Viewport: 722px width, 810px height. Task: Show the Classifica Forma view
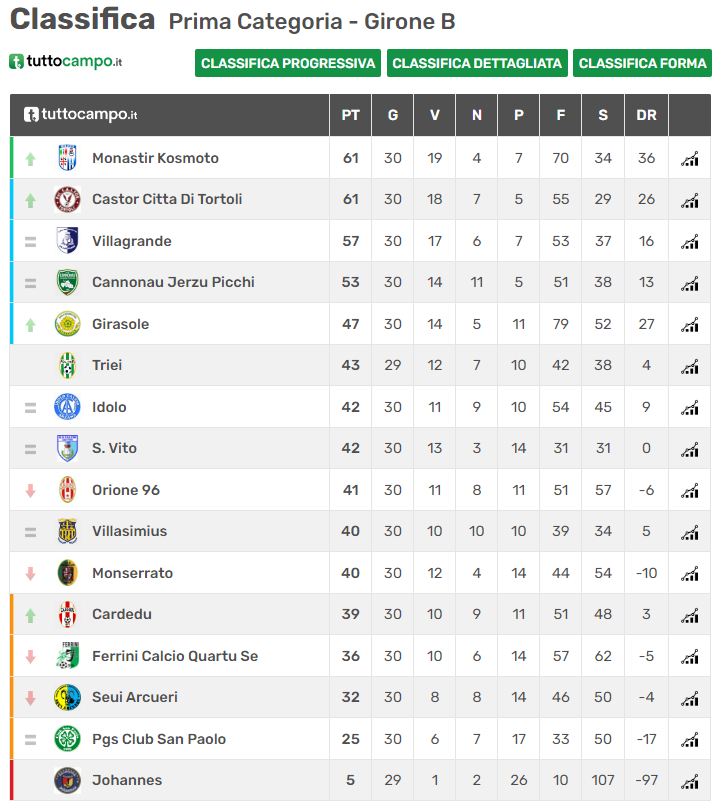point(642,63)
